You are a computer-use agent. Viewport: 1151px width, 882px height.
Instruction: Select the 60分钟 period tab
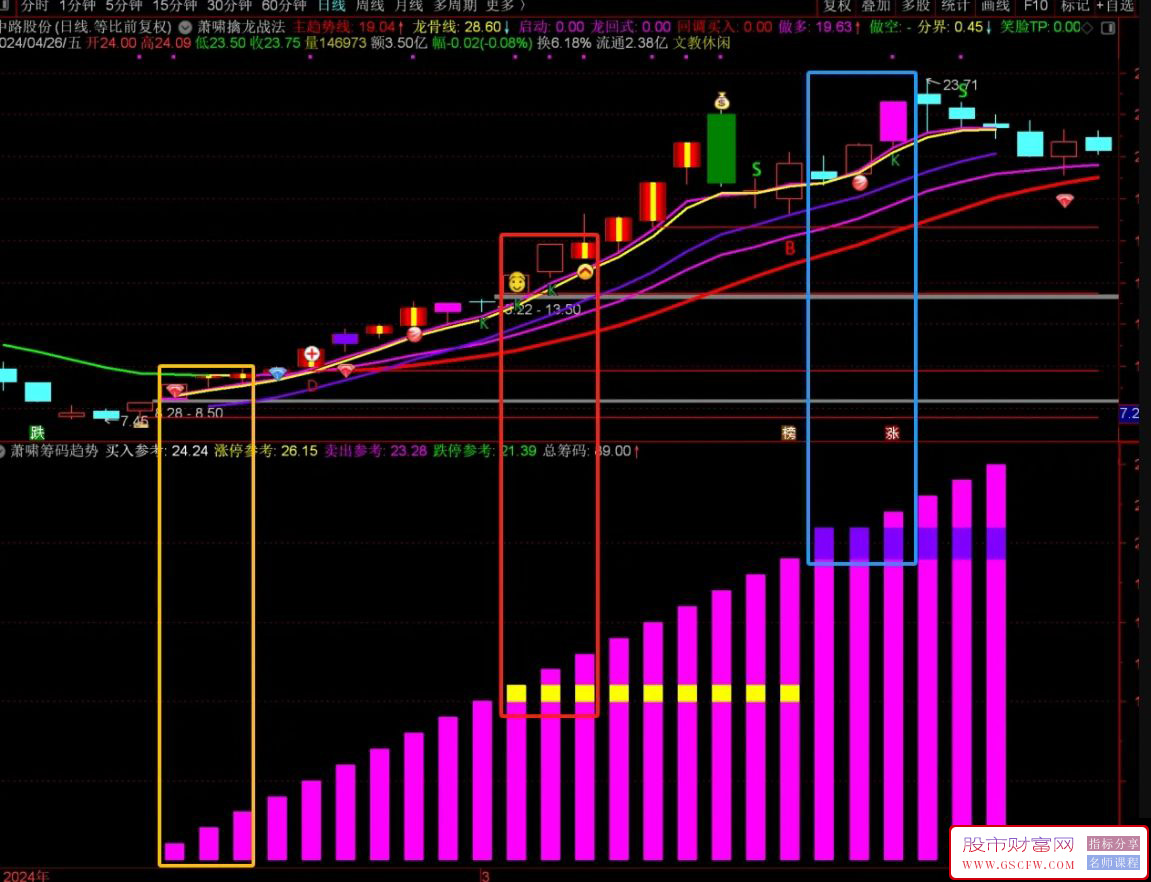283,6
